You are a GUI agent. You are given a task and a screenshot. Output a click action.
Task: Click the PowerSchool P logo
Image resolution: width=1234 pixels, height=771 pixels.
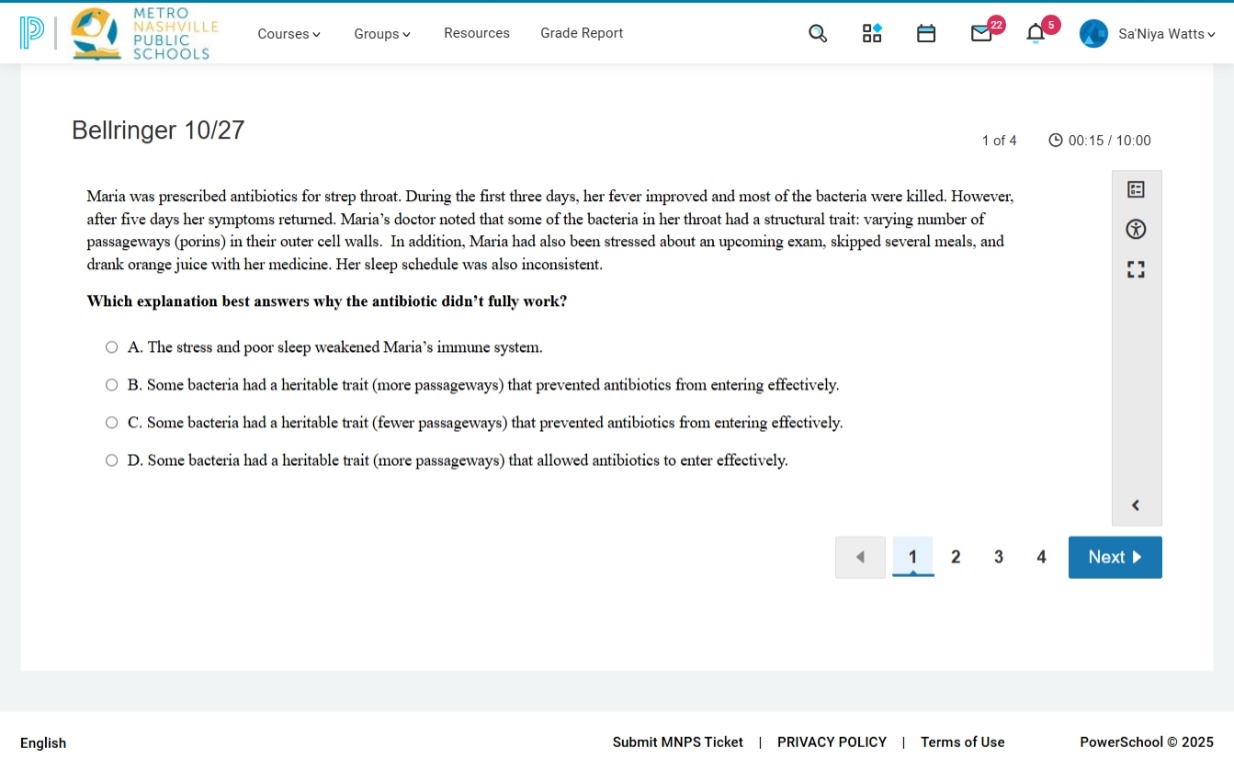coord(32,32)
